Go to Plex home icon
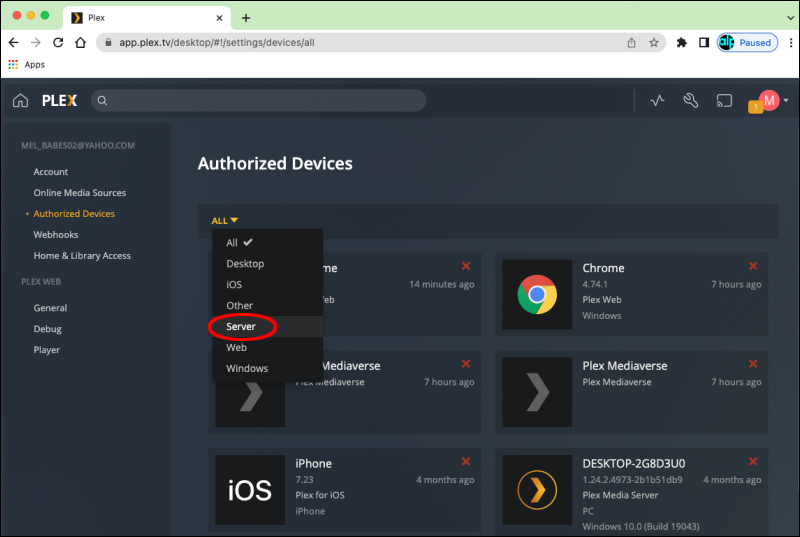The width and height of the screenshot is (800, 537). (x=20, y=100)
